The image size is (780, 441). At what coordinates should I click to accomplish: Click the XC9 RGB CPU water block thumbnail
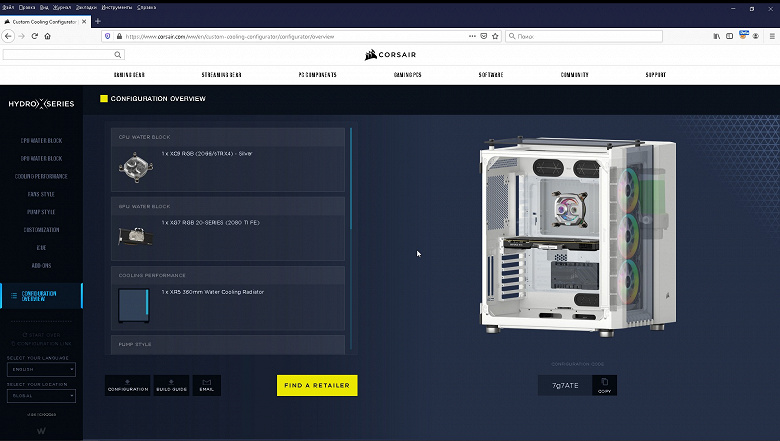coord(135,168)
